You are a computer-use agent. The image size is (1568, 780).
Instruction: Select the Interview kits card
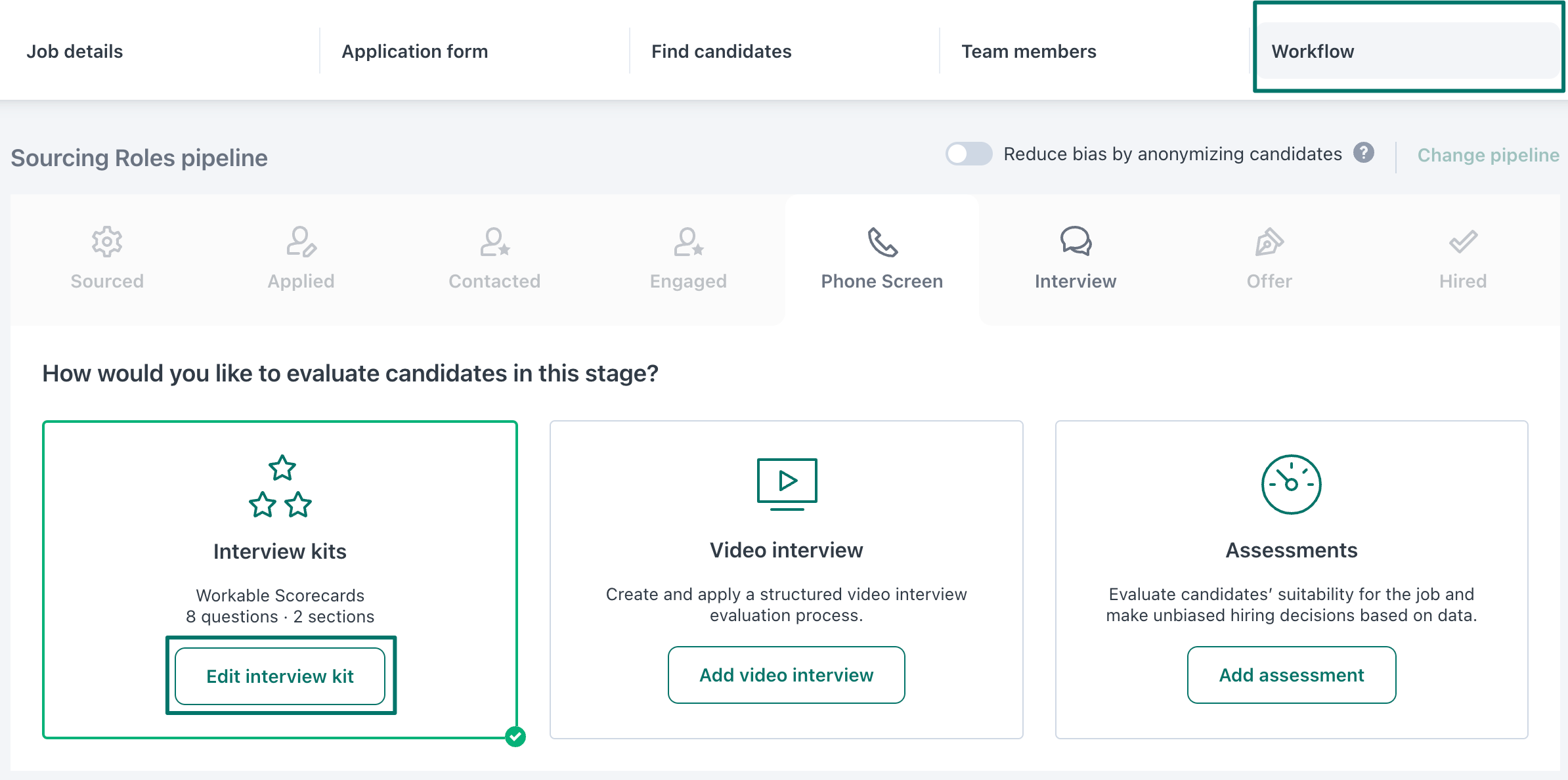[x=280, y=580]
